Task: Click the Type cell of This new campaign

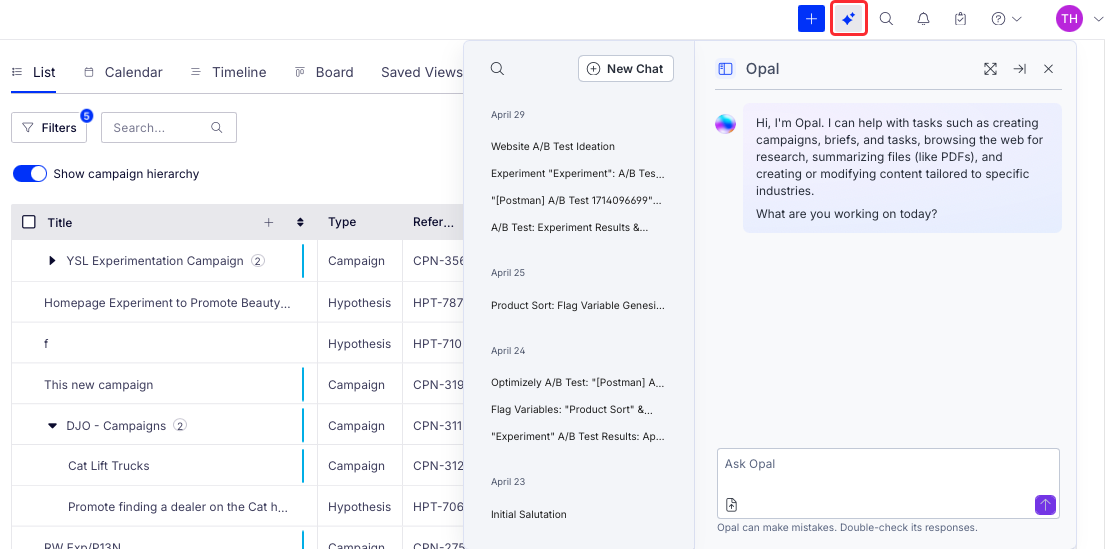Action: click(357, 385)
